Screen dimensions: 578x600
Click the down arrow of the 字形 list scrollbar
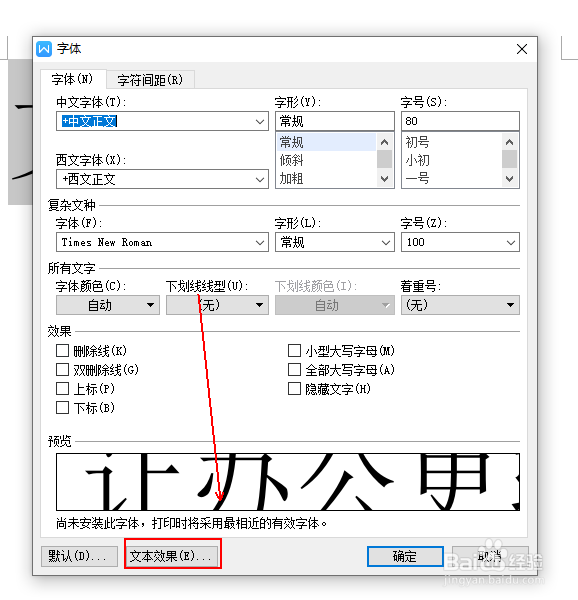tap(384, 179)
